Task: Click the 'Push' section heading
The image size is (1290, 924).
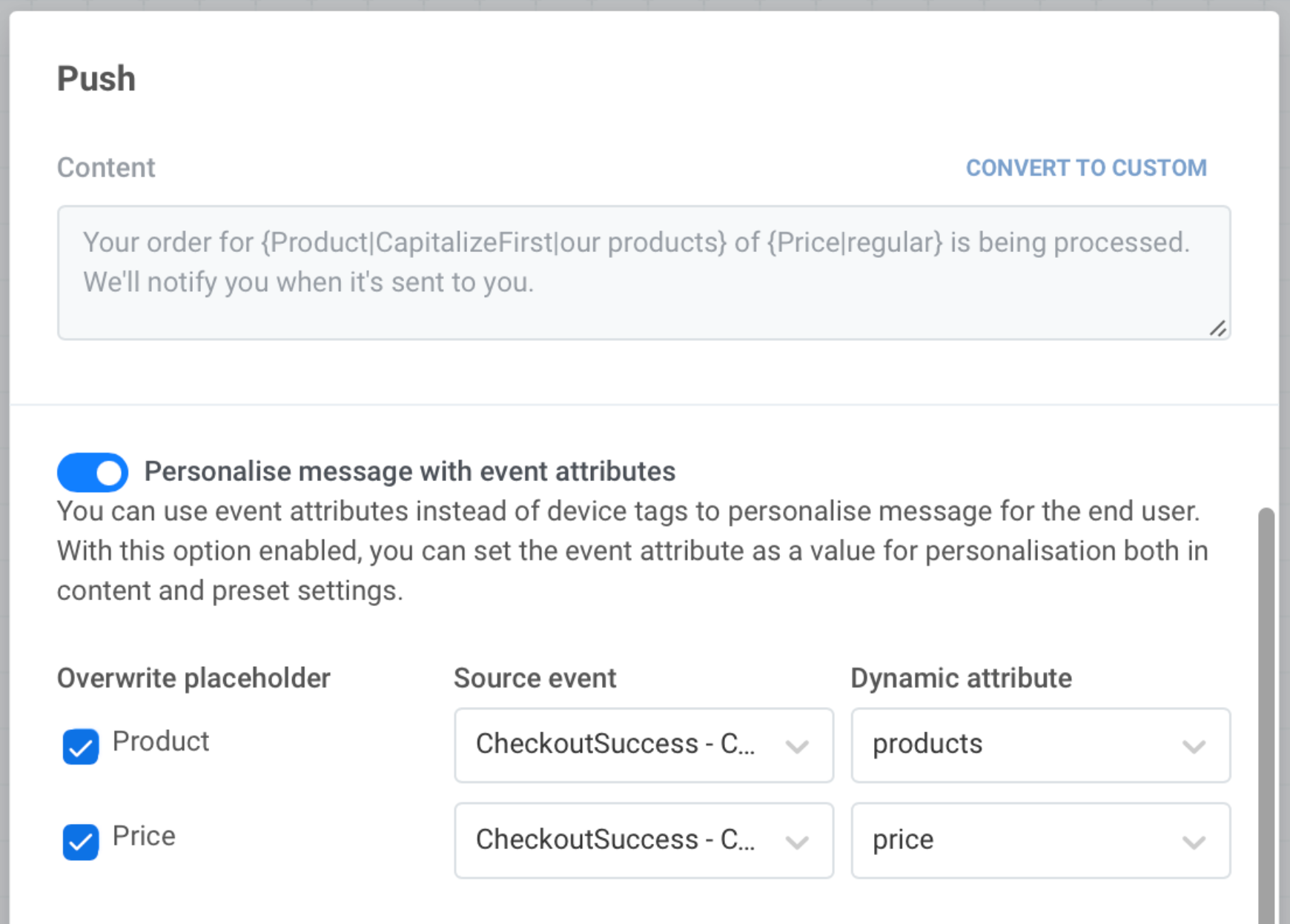Action: [96, 79]
